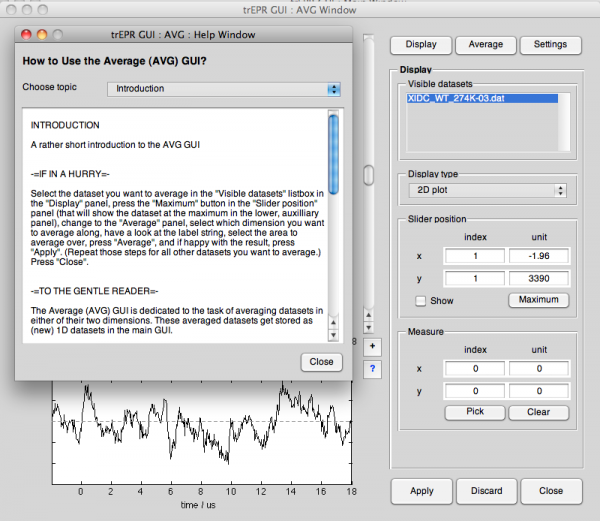
Task: Click the Maximum button in Slider position
Action: (x=538, y=300)
